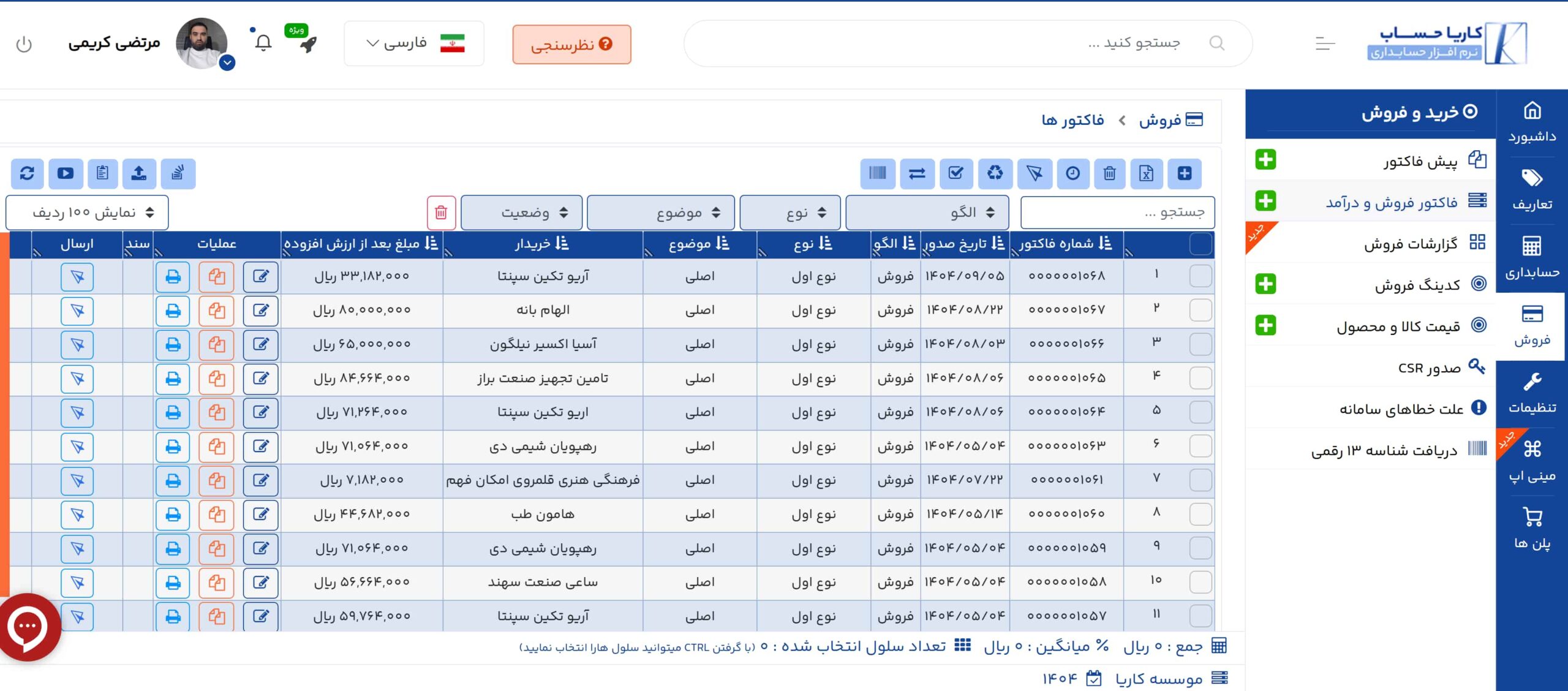Edit the آریو تکین سپنتا invoice
Screen dimensions: 1568x691
pos(260,277)
